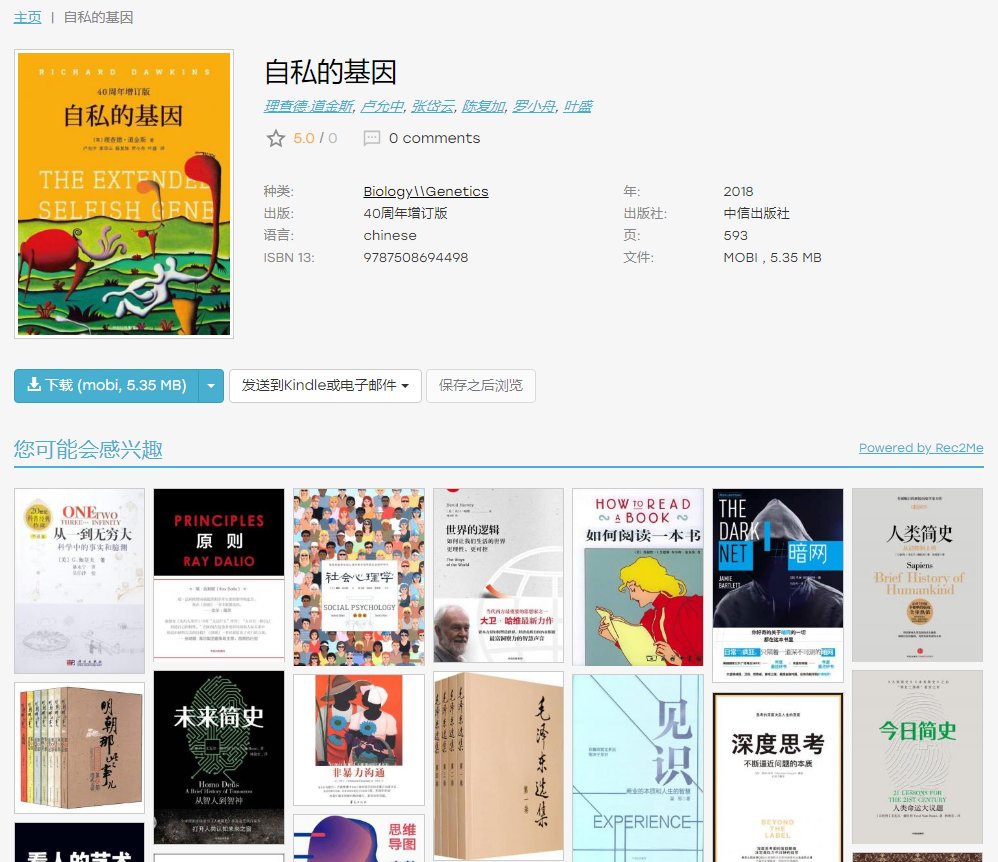The height and width of the screenshot is (862, 998).
Task: Open the 思维导图 book thumbnail
Action: pos(359,838)
